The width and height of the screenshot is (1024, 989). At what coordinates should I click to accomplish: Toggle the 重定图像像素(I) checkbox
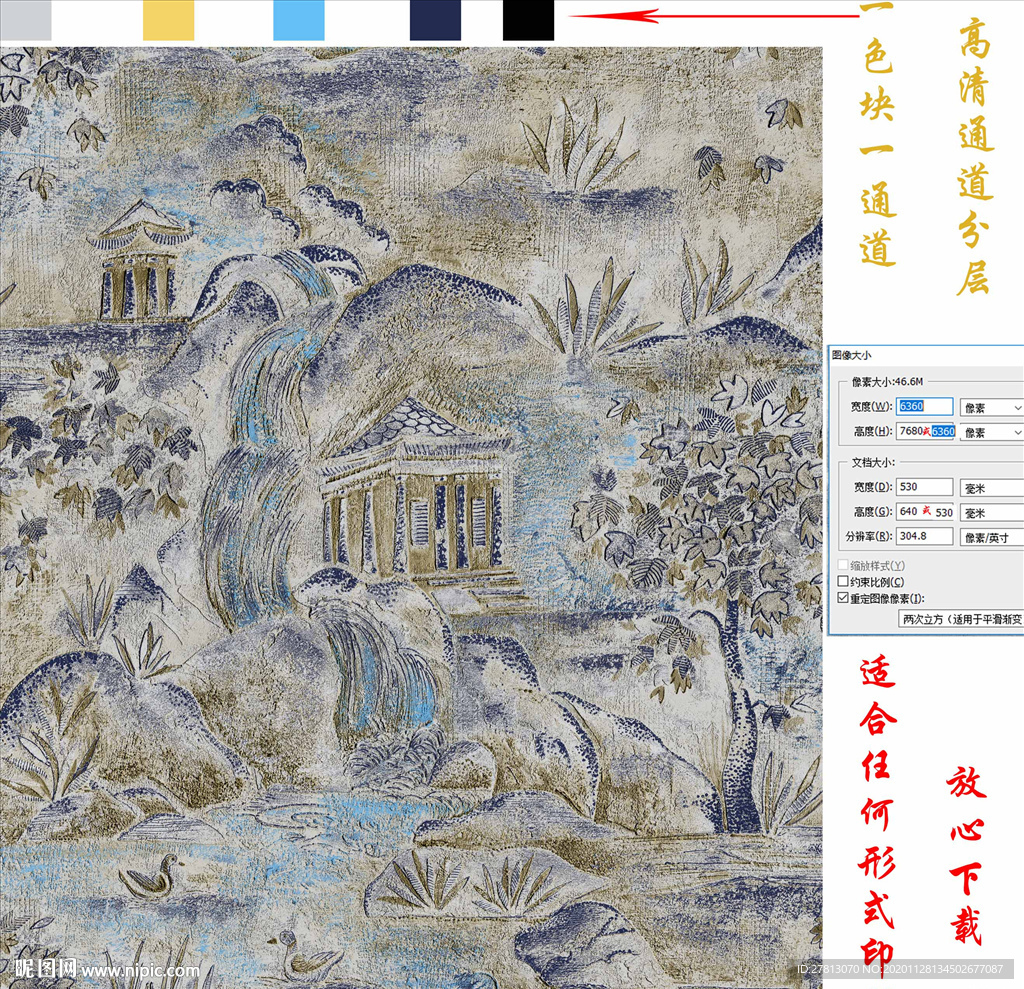coord(843,598)
